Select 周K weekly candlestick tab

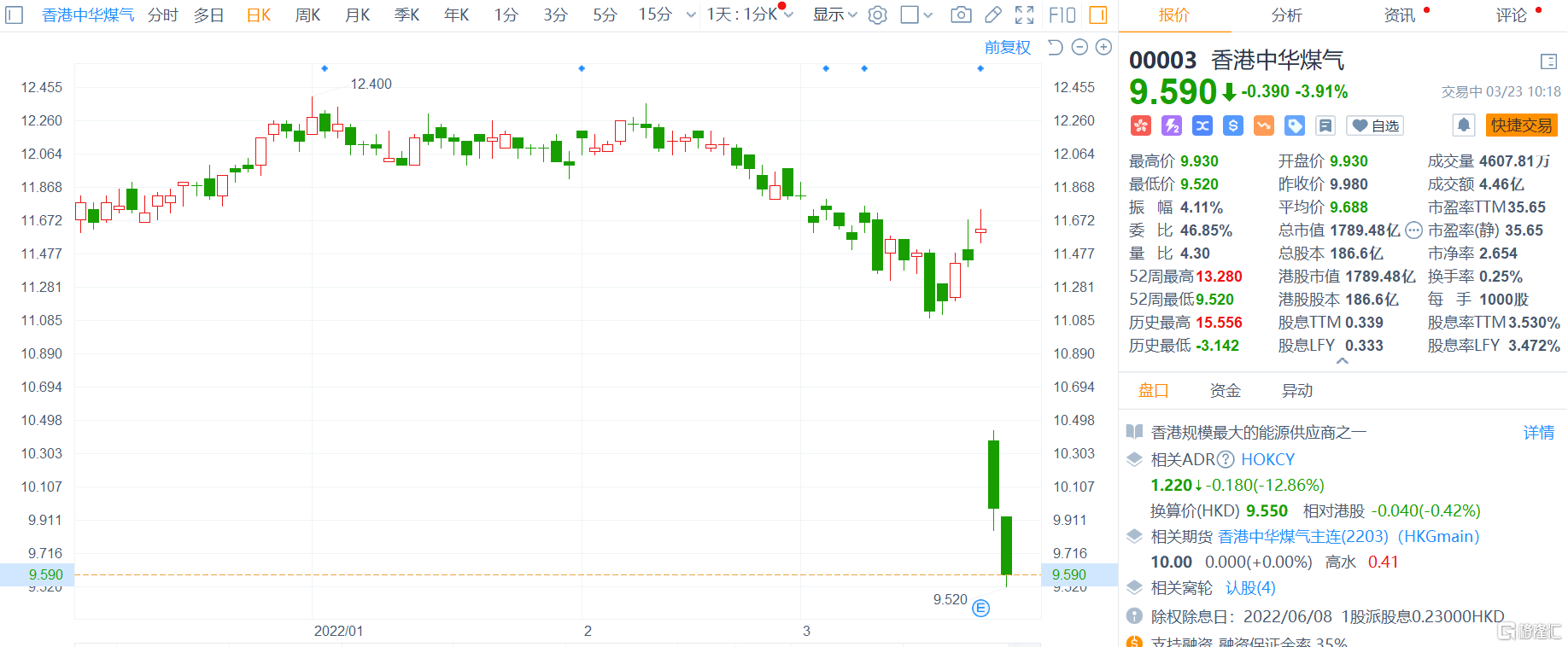click(x=307, y=15)
